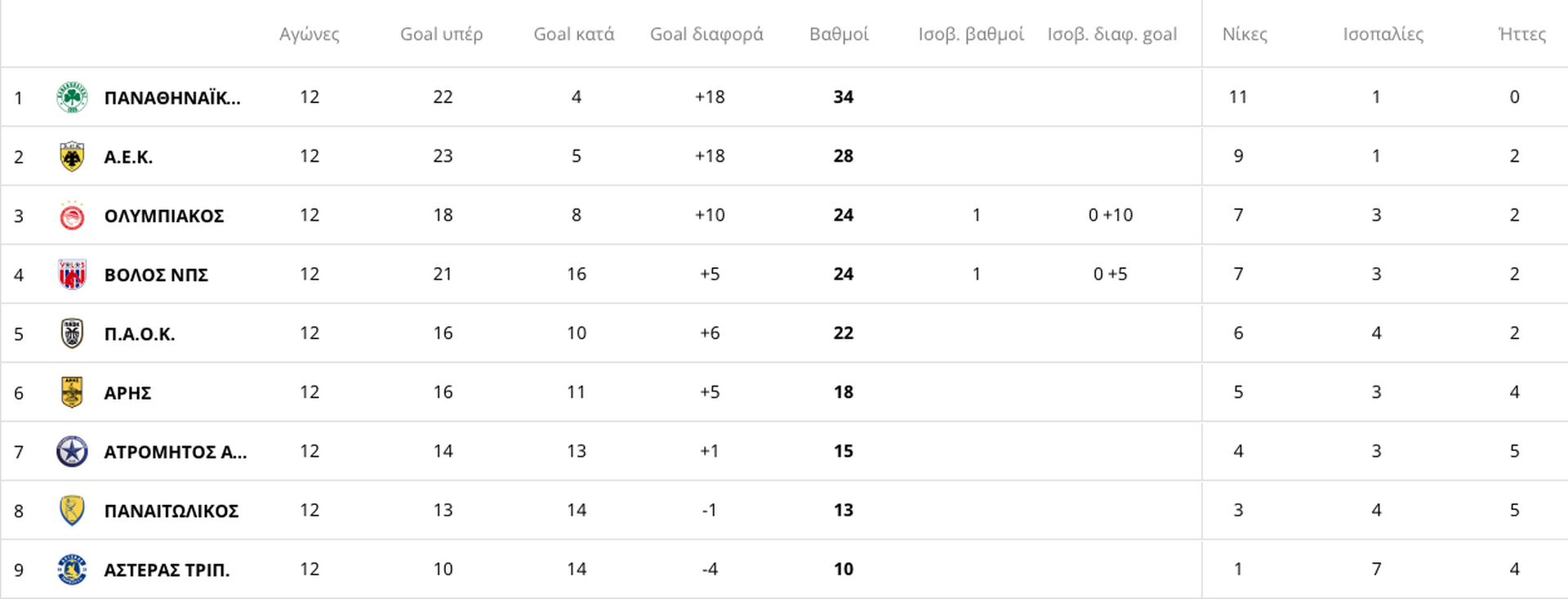The width and height of the screenshot is (1568, 599).
Task: Click the ΑΡΗΣ yellow team crest
Action: [x=72, y=392]
